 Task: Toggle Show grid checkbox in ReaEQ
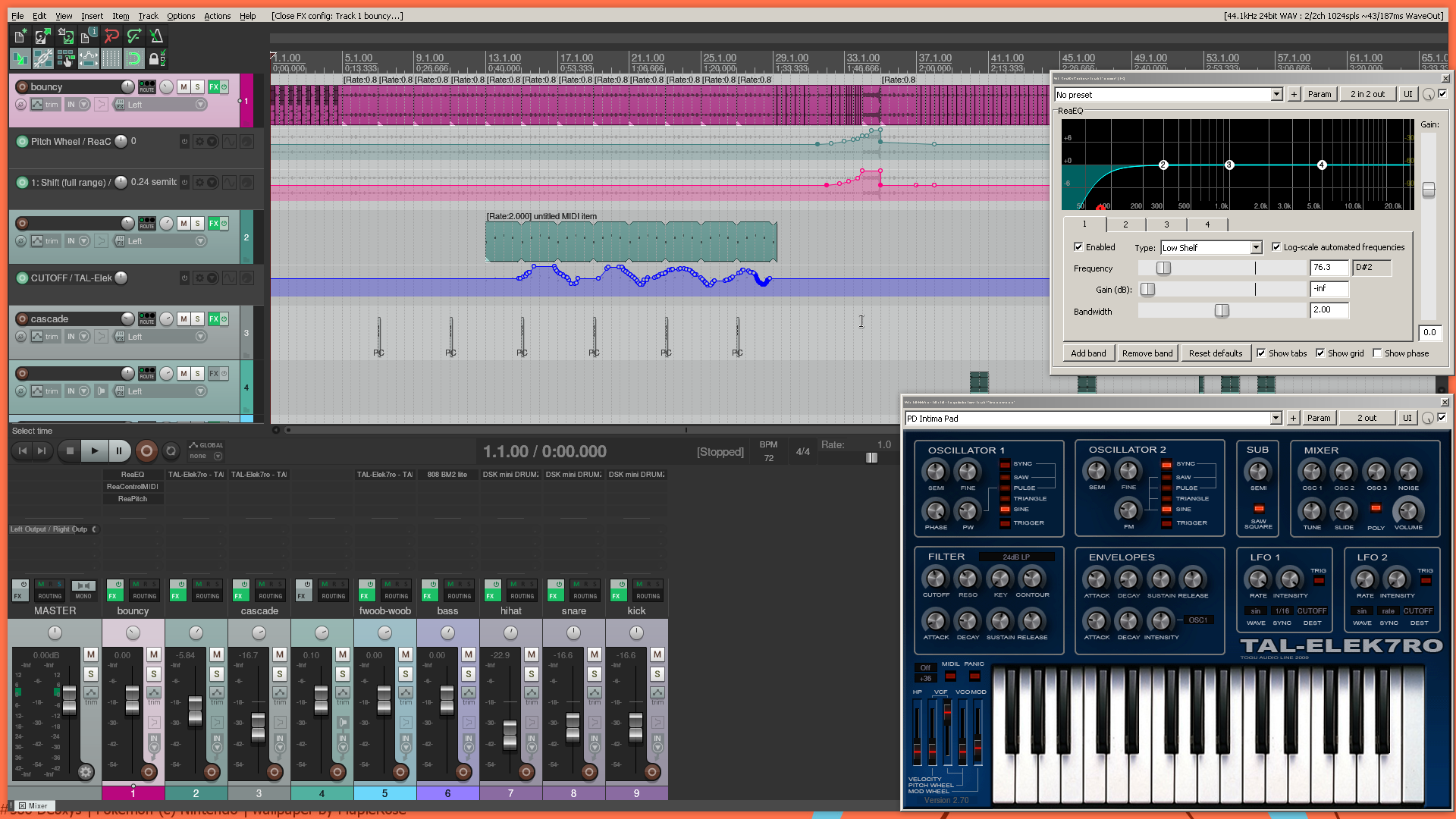point(1320,353)
